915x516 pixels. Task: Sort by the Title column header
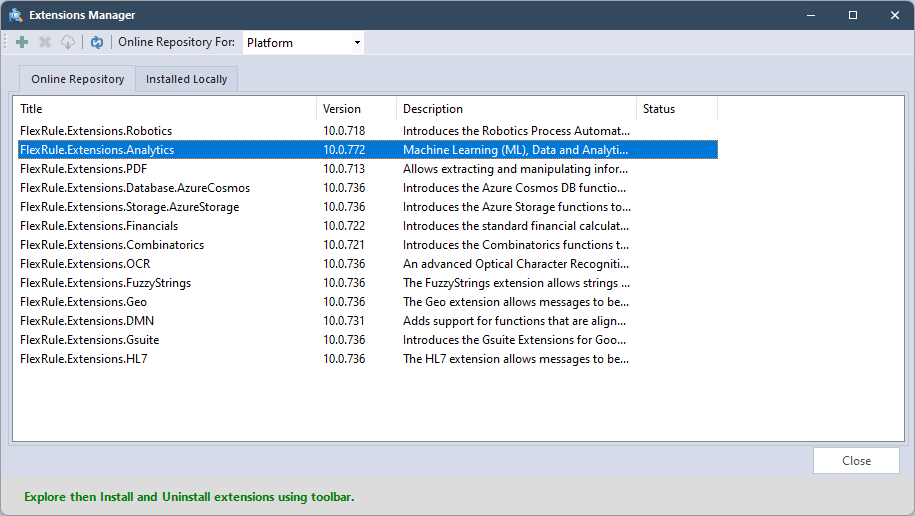click(167, 109)
